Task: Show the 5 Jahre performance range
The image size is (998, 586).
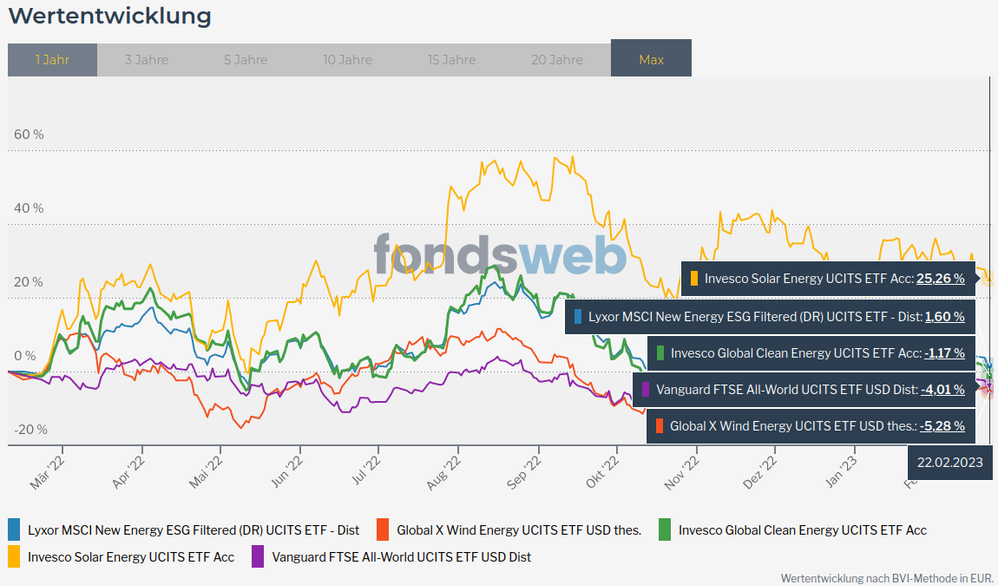Action: pos(245,60)
